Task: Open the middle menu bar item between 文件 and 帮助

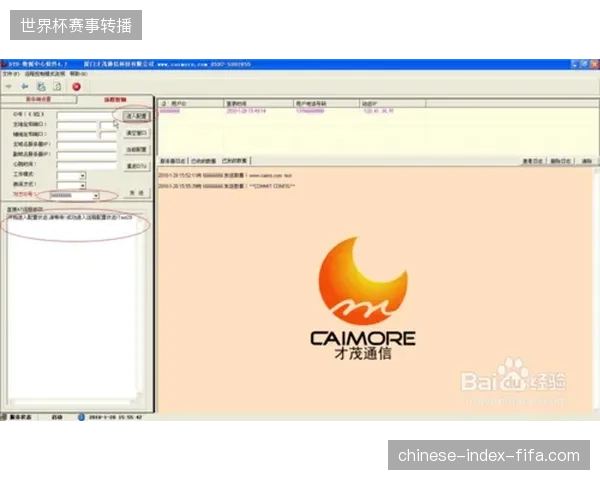Action: (45, 74)
